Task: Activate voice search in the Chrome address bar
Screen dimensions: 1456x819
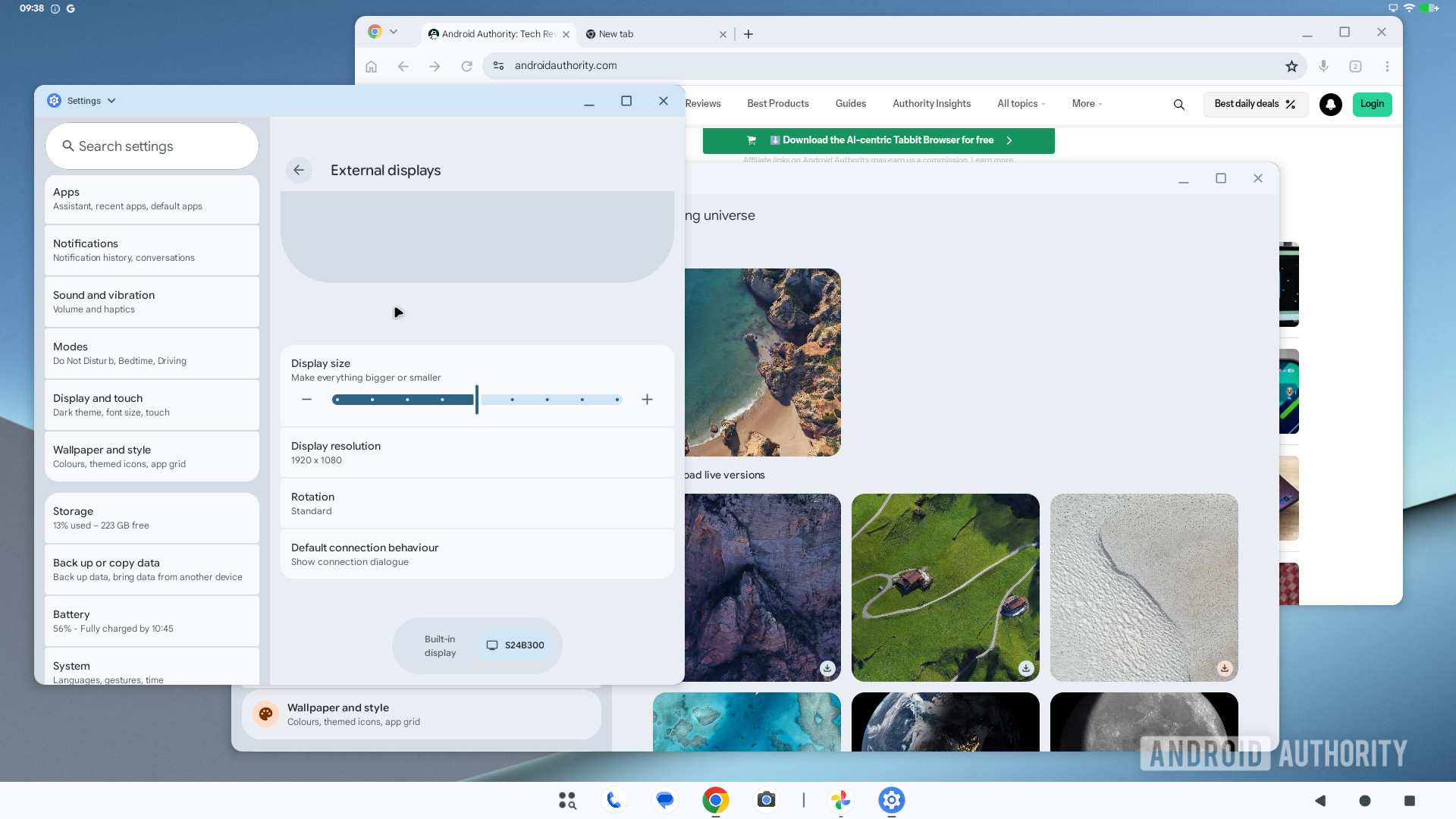Action: pos(1323,66)
